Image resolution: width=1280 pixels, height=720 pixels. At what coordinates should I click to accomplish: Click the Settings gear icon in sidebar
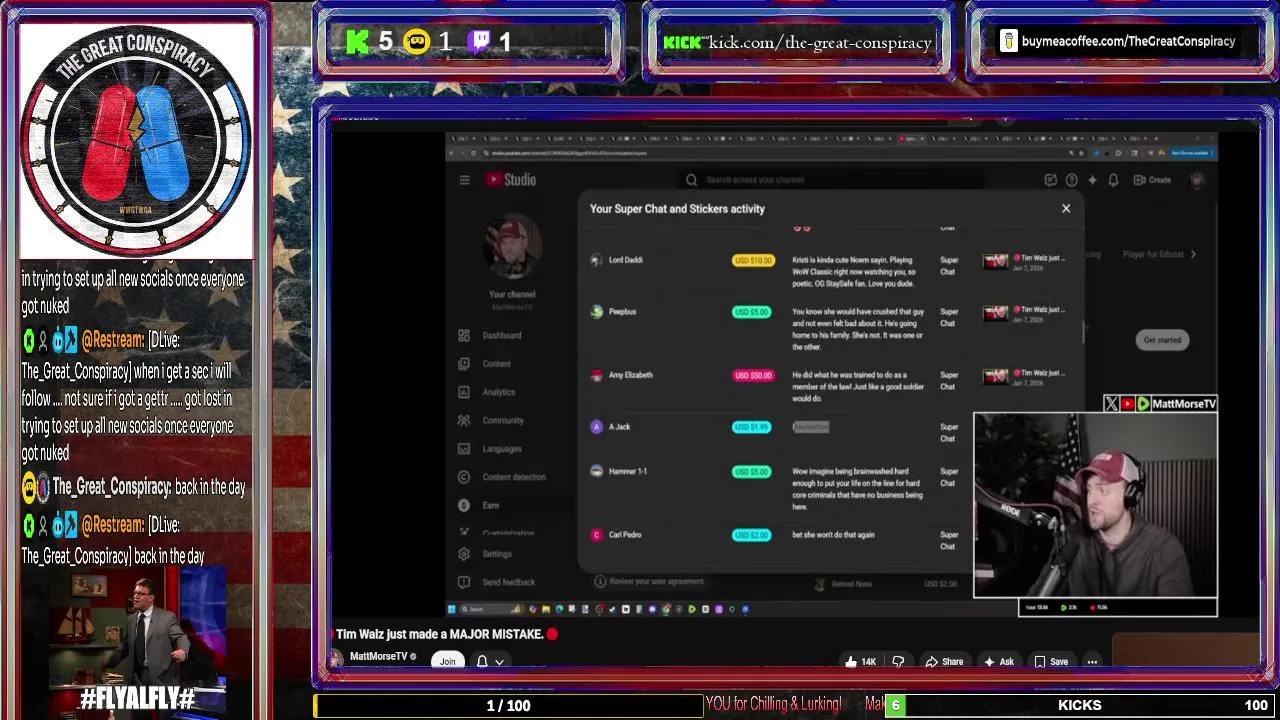464,554
